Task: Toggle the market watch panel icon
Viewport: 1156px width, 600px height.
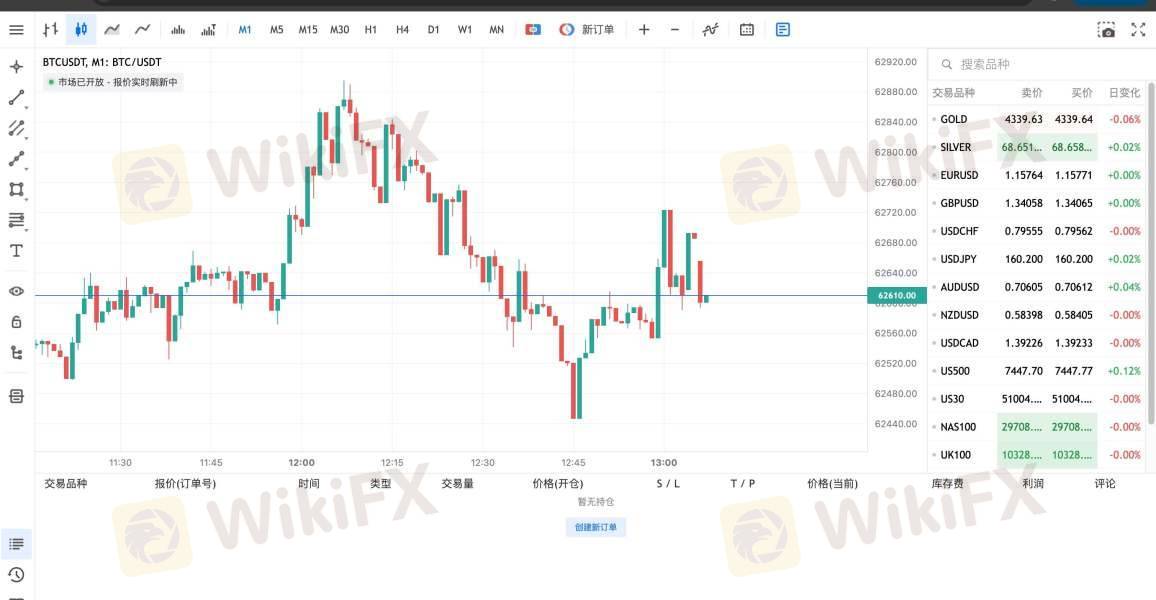Action: [x=783, y=29]
